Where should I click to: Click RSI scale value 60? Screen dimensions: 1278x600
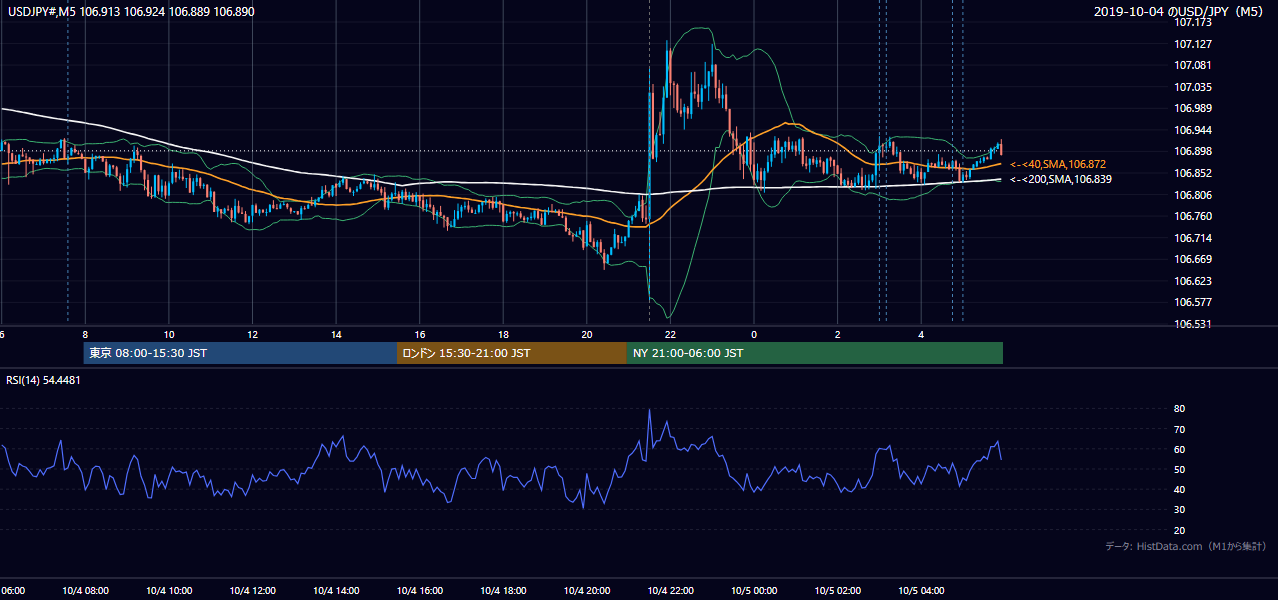click(x=1180, y=449)
